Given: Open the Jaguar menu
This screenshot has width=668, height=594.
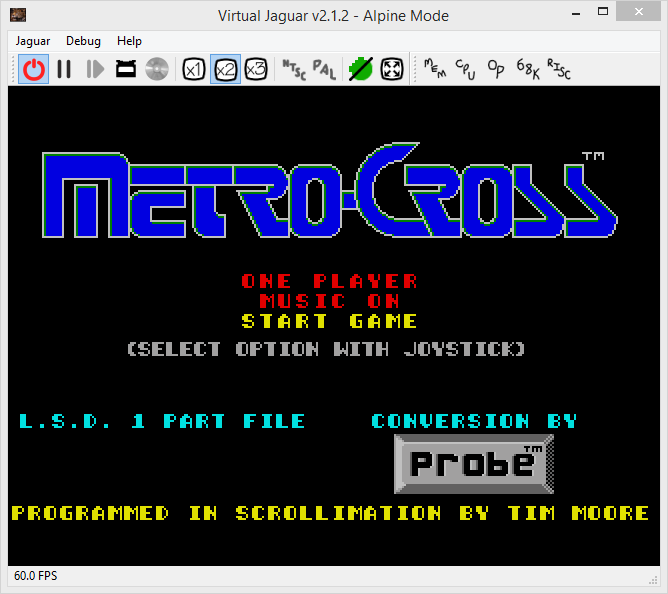Looking at the screenshot, I should click(x=33, y=41).
